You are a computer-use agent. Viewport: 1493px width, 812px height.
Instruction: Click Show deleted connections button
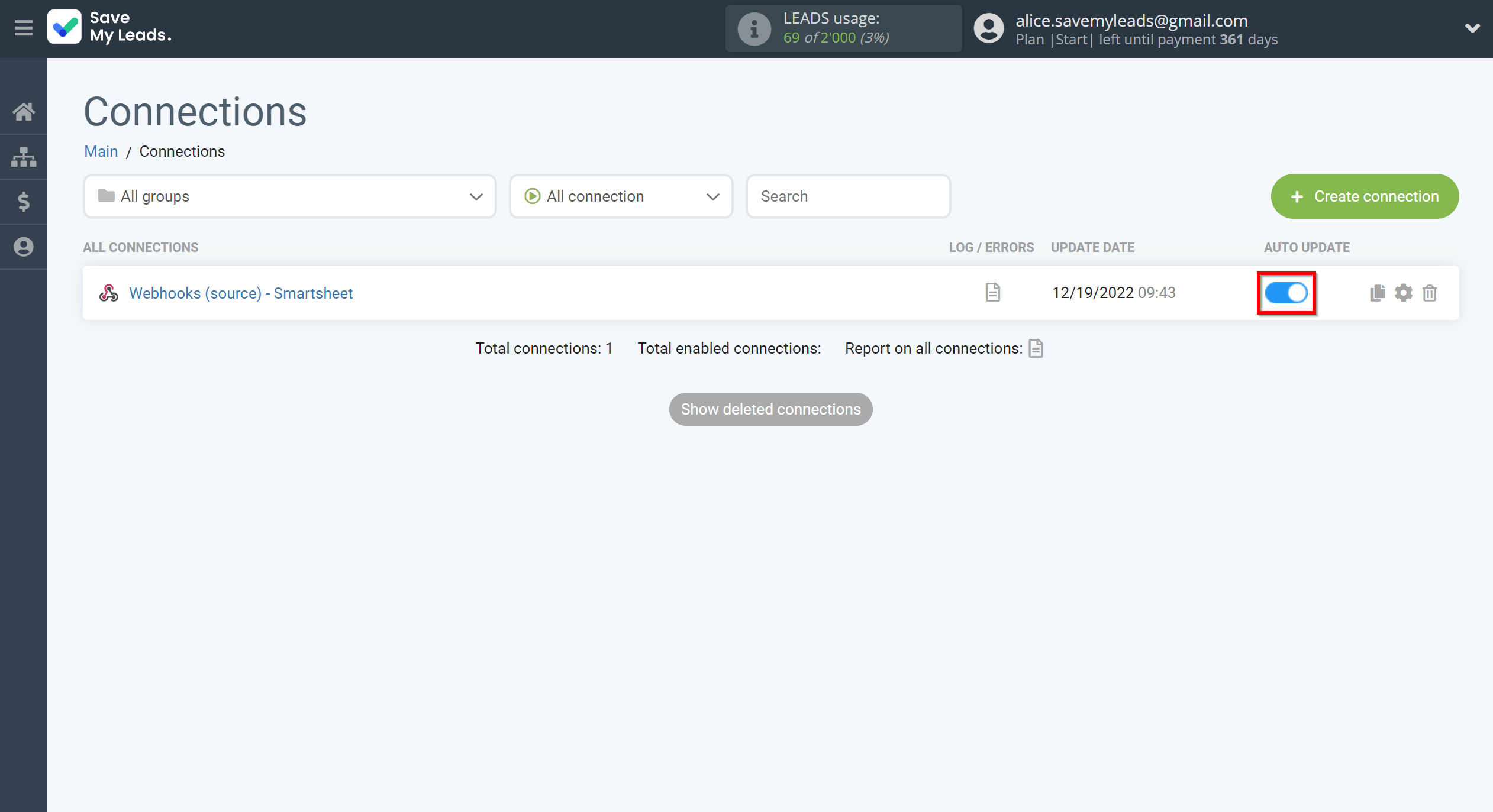[771, 409]
